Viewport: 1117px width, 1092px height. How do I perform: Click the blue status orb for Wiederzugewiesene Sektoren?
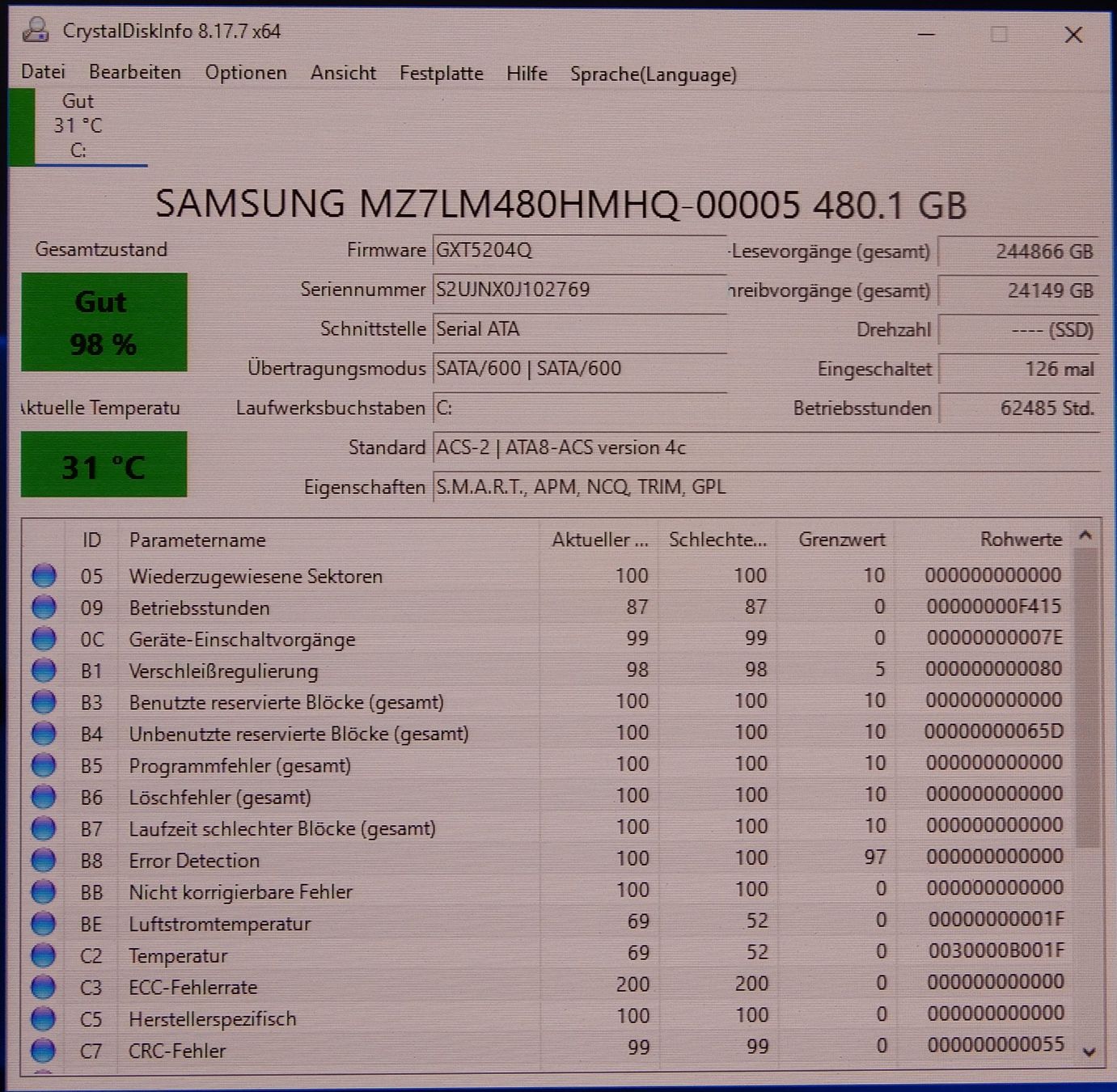pos(44,575)
